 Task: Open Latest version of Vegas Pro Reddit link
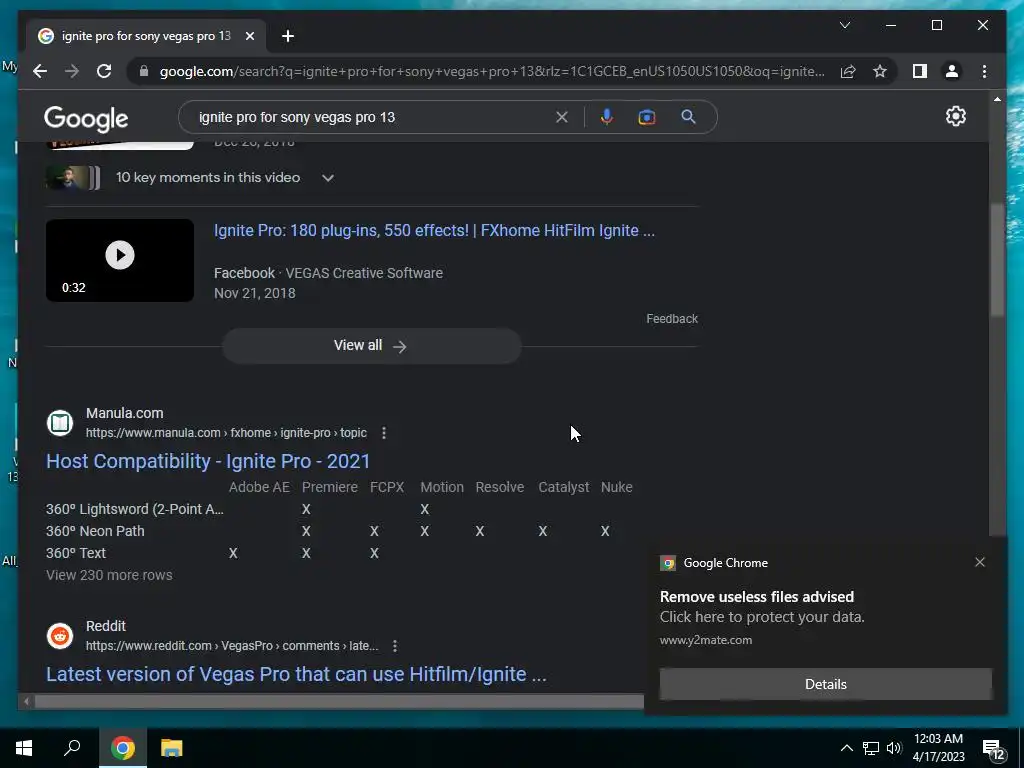pos(296,674)
